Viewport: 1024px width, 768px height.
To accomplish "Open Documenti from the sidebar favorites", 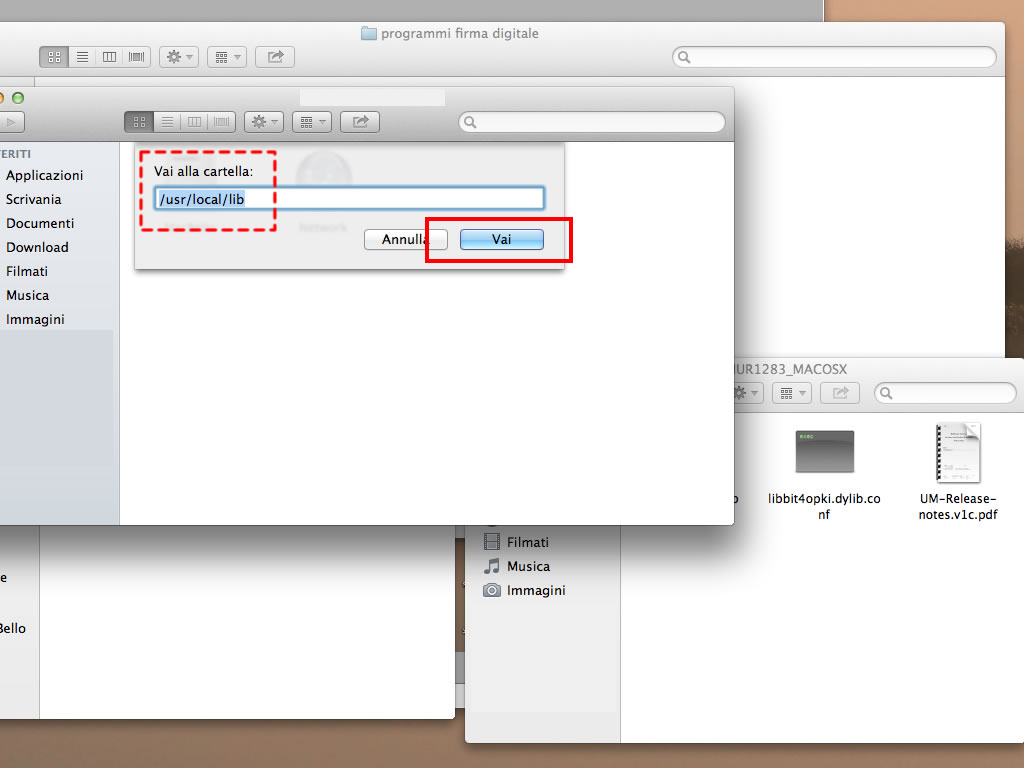I will point(40,223).
